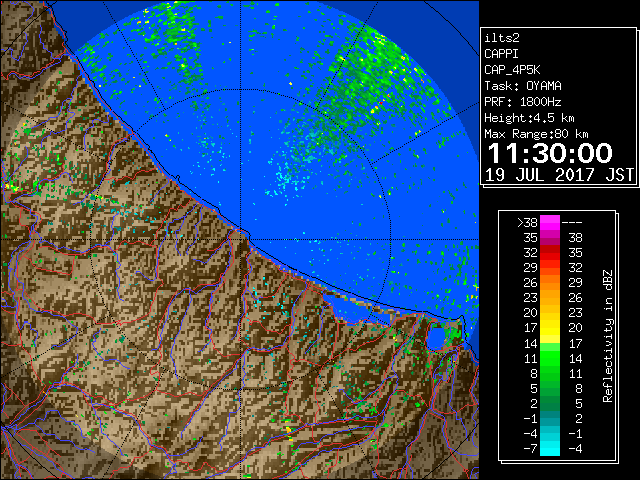Screen dimensions: 640x480
Task: Pick the cyan -7 to -4 dBZ band
Action: [550, 448]
